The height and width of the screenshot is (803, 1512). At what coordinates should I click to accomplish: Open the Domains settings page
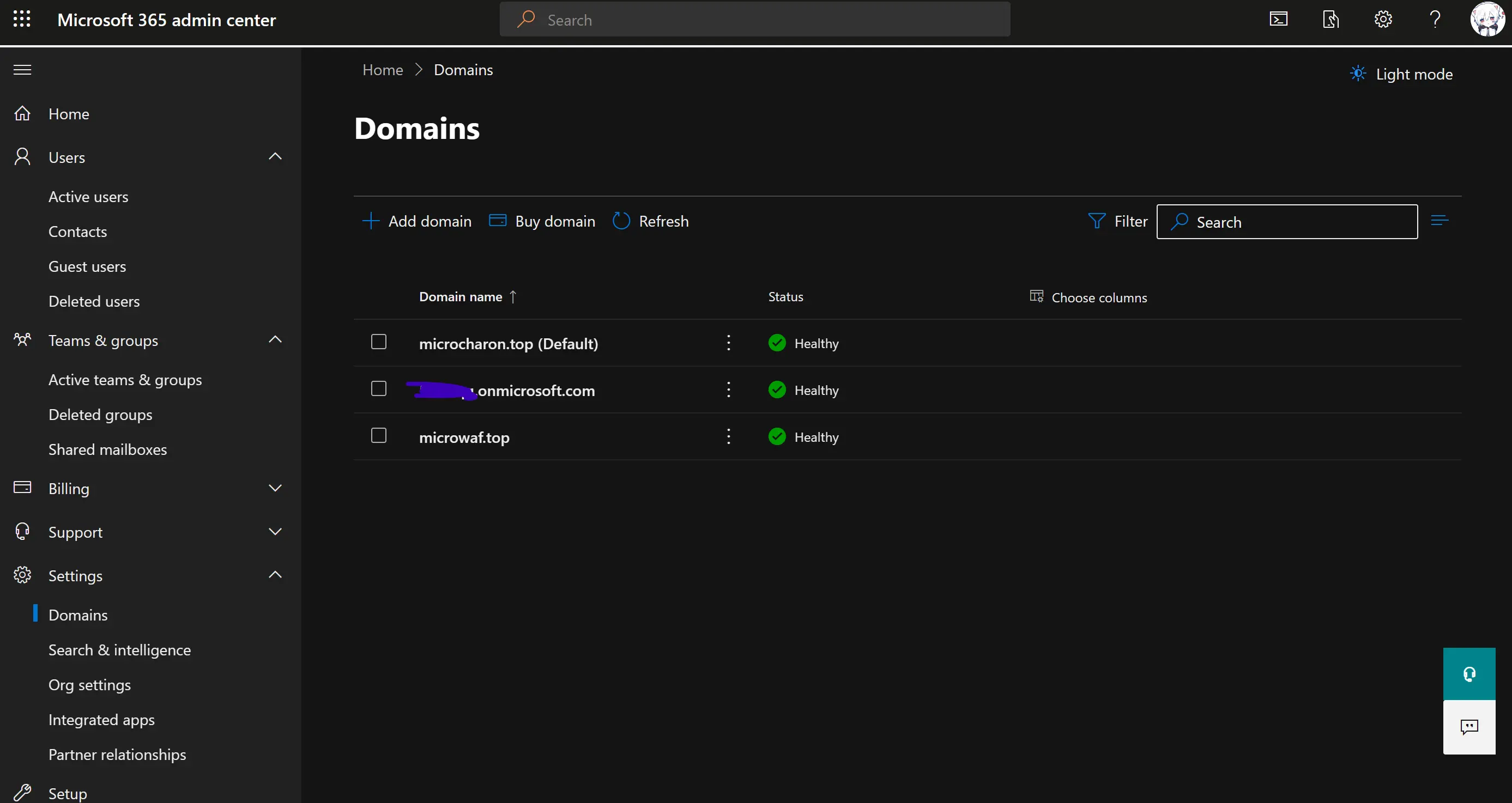[x=77, y=614]
